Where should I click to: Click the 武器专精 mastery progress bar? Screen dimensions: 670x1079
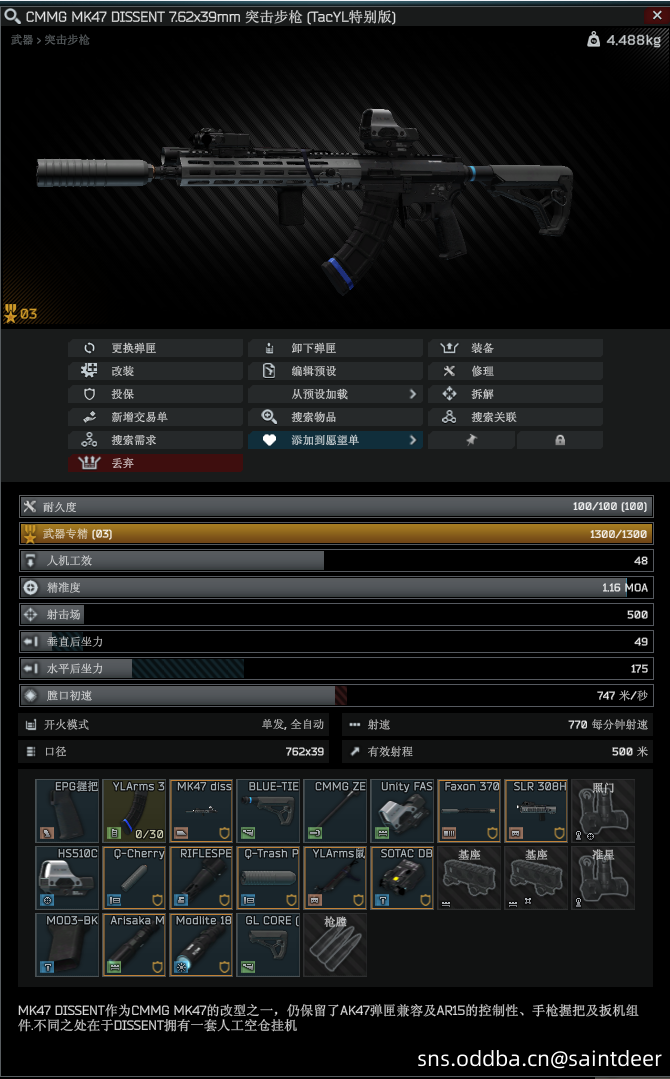coord(336,533)
